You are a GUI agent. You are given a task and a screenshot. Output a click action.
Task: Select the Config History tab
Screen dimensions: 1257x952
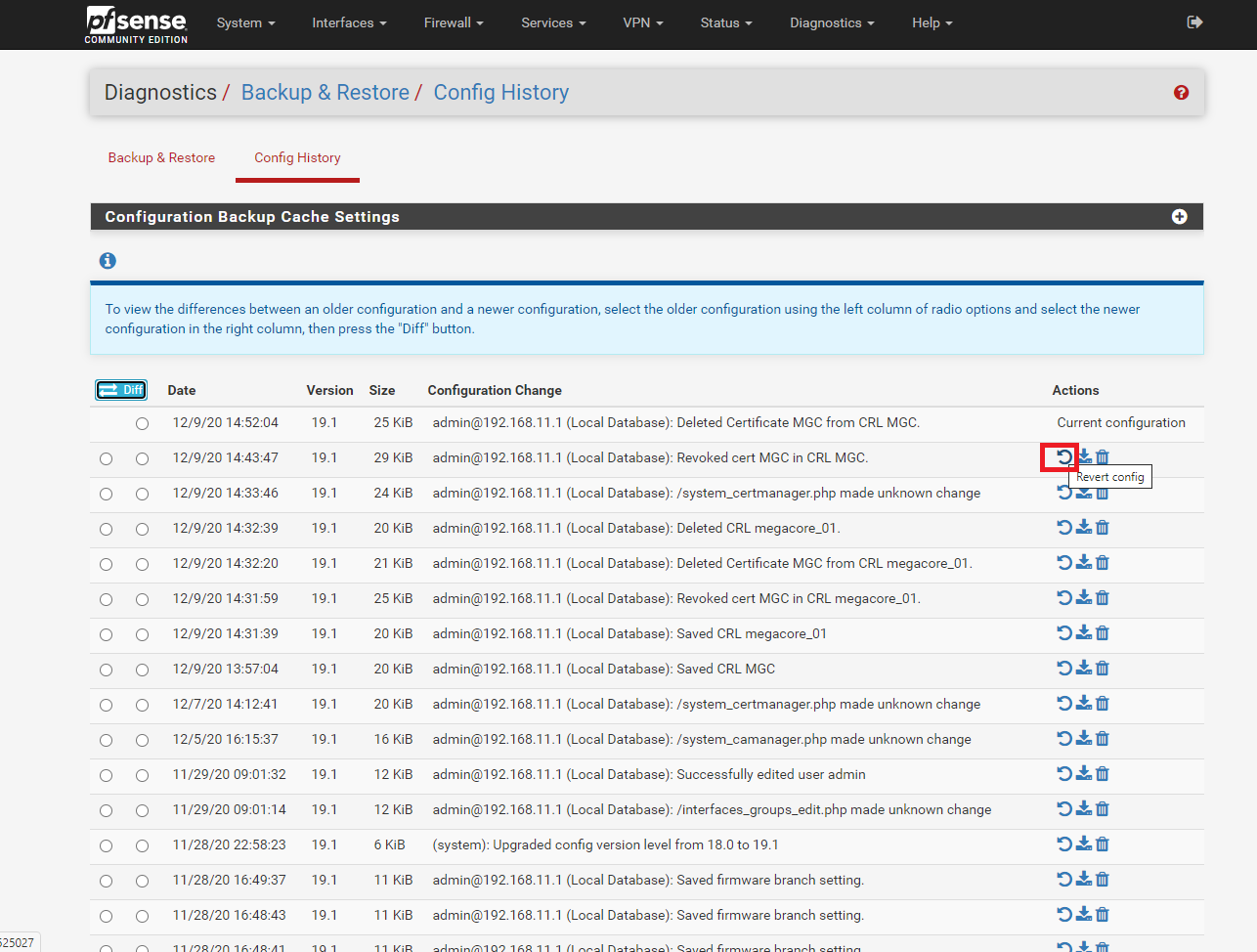[x=297, y=157]
